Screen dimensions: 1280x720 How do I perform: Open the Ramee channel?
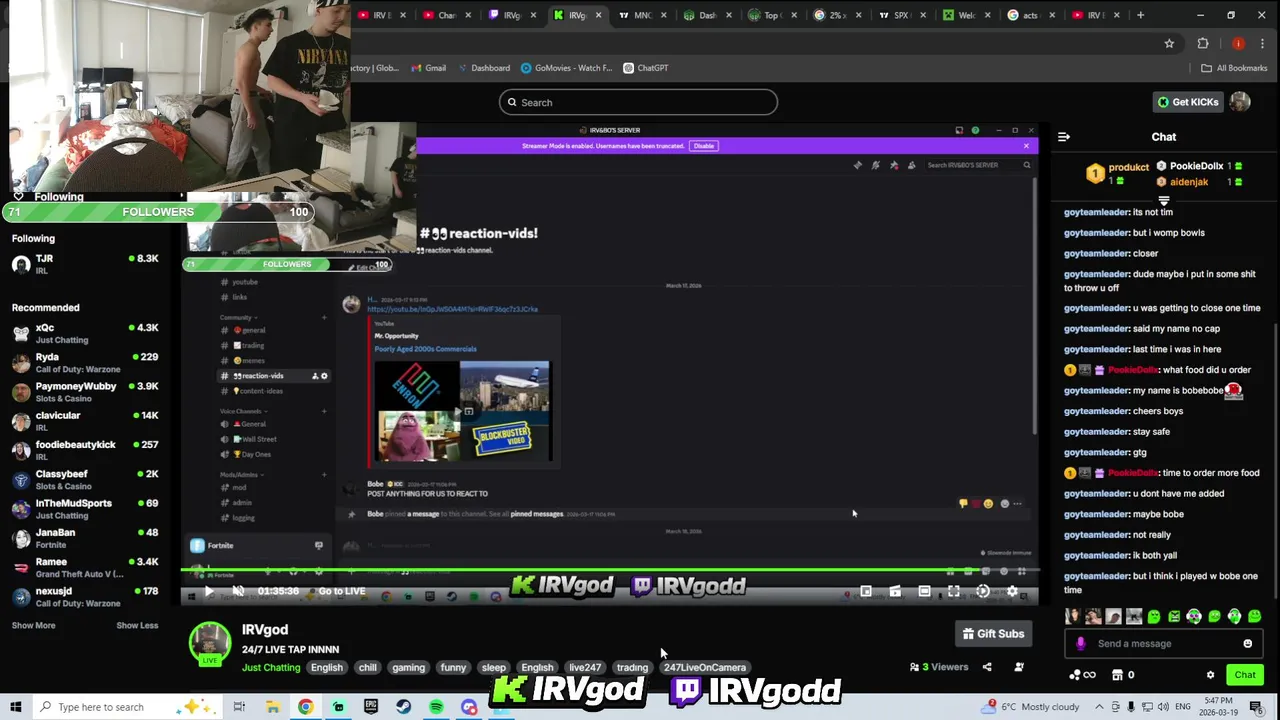[85, 567]
